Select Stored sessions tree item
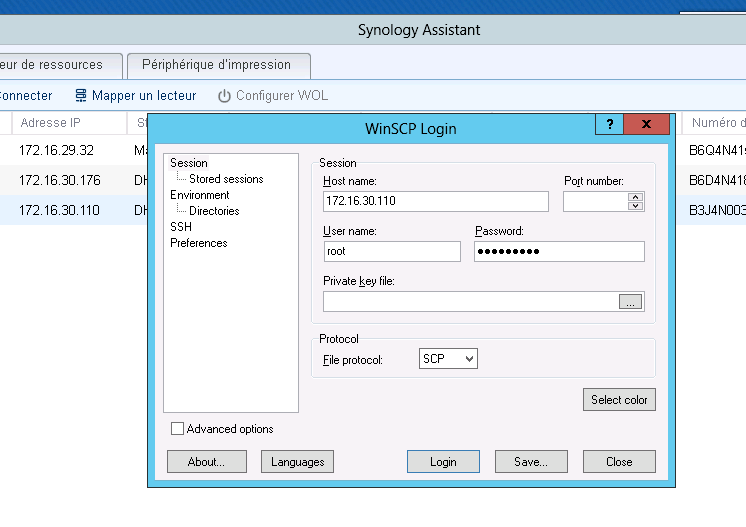The width and height of the screenshot is (746, 527). click(226, 179)
